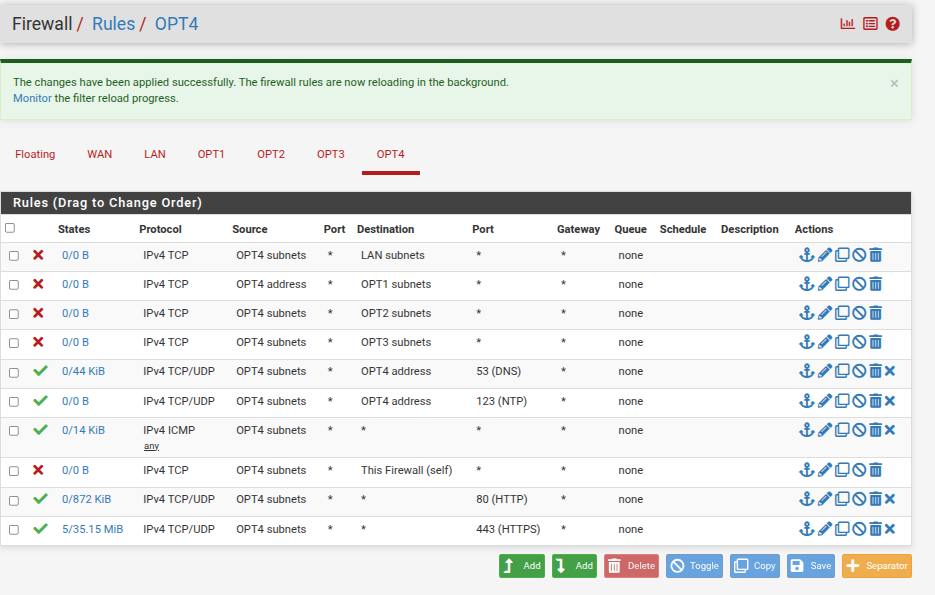This screenshot has width=935, height=595.
Task: Click the X kill-states icon on the 80 (HTTP) rule
Action: pos(890,499)
